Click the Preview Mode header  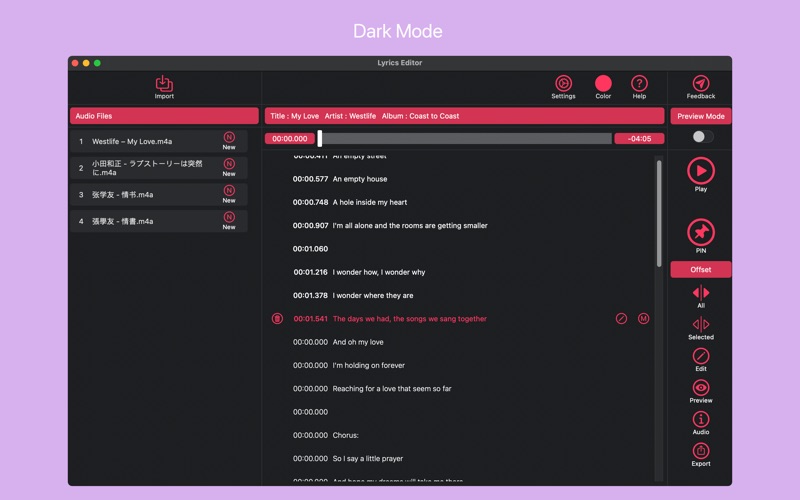pos(701,116)
